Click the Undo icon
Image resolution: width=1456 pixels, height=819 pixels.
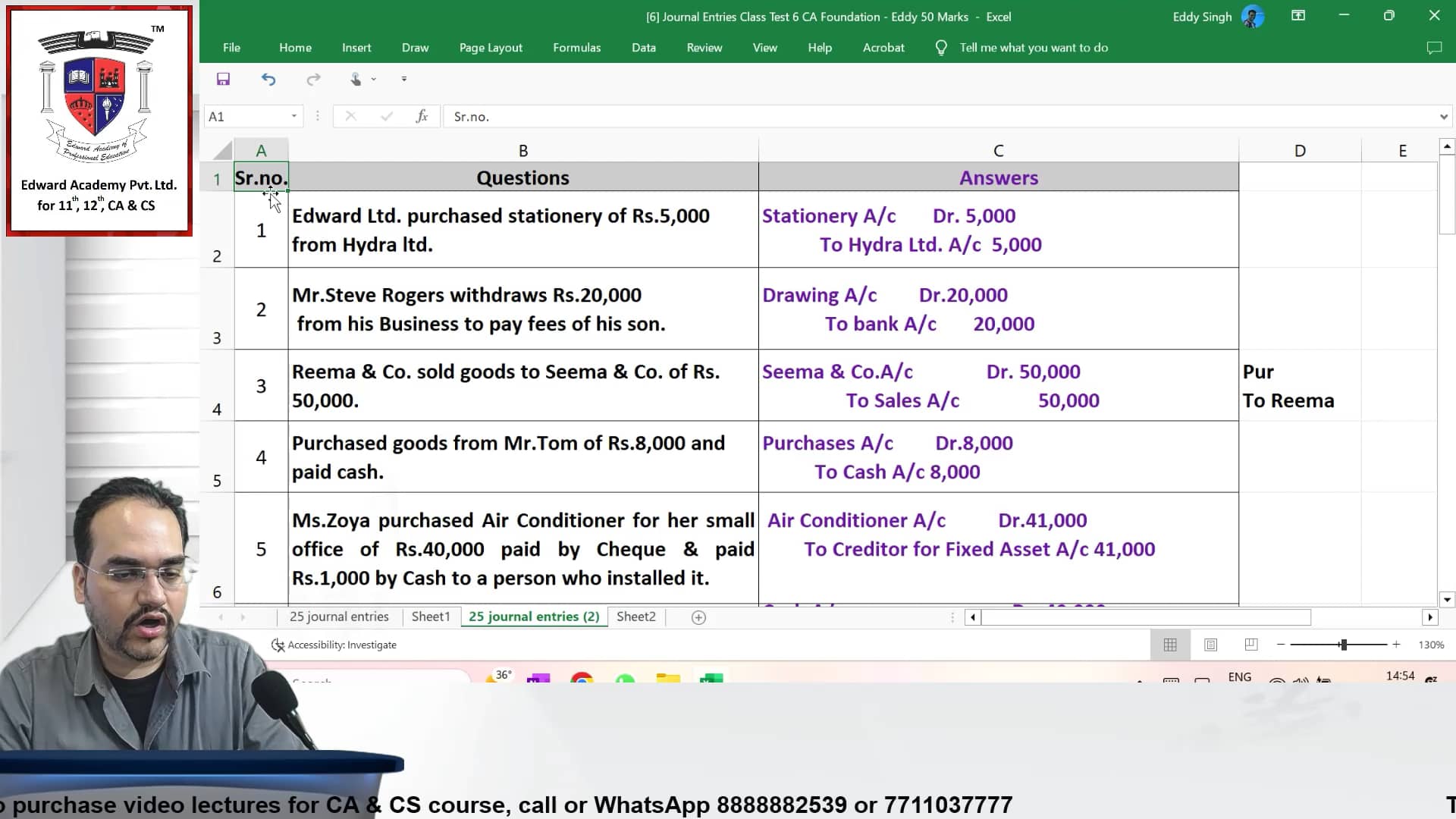tap(268, 79)
